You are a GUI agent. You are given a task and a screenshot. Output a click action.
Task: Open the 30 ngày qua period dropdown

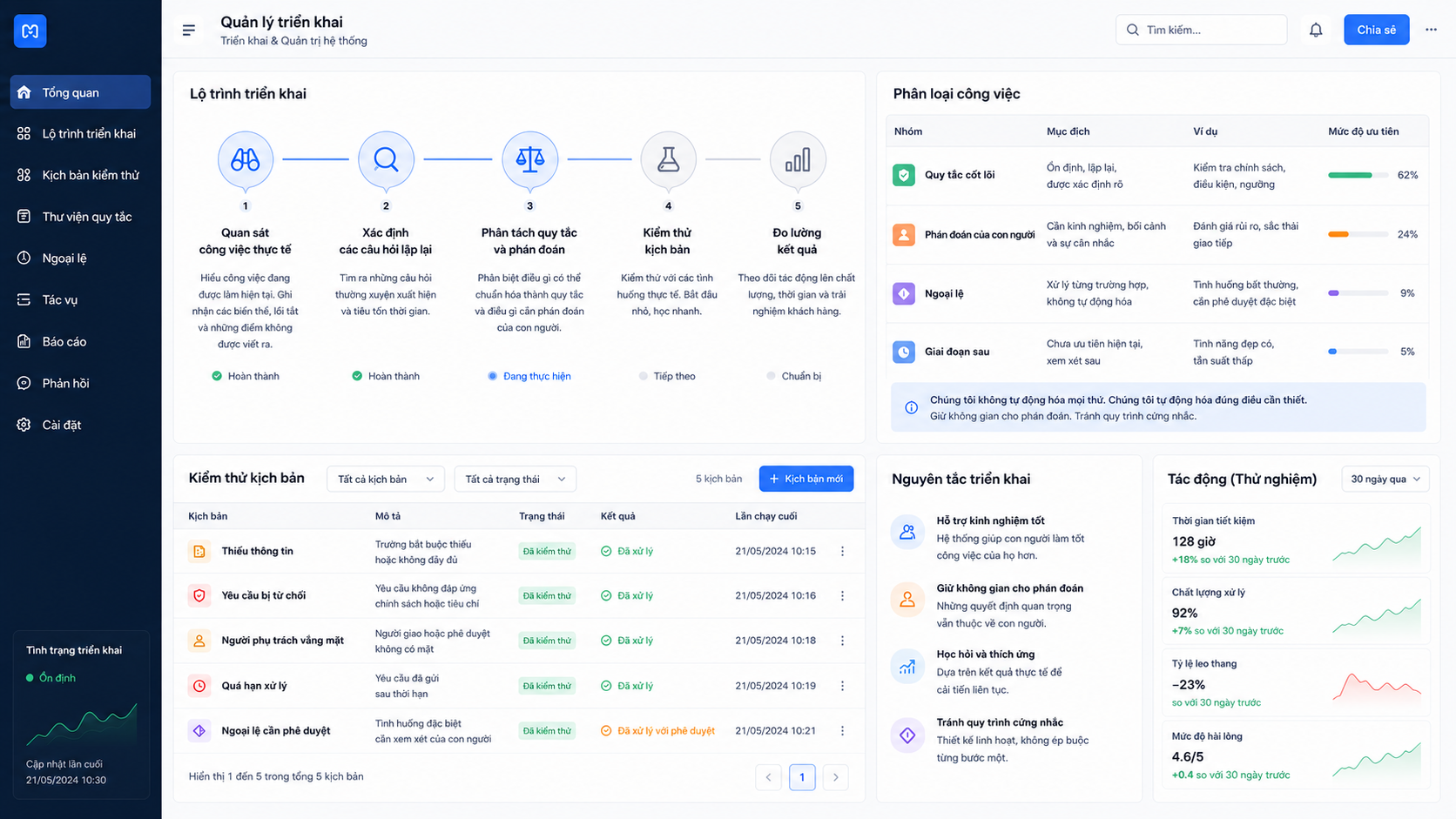pyautogui.click(x=1385, y=480)
